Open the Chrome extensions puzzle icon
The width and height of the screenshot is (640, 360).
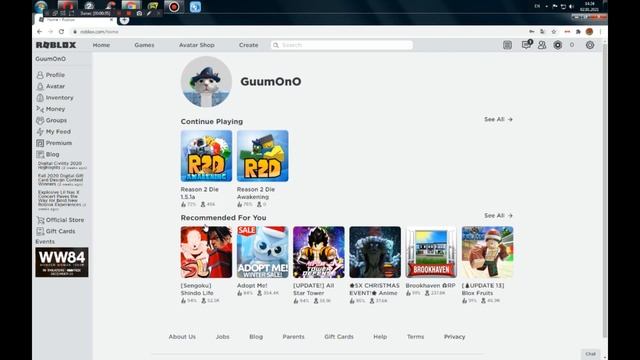(578, 31)
